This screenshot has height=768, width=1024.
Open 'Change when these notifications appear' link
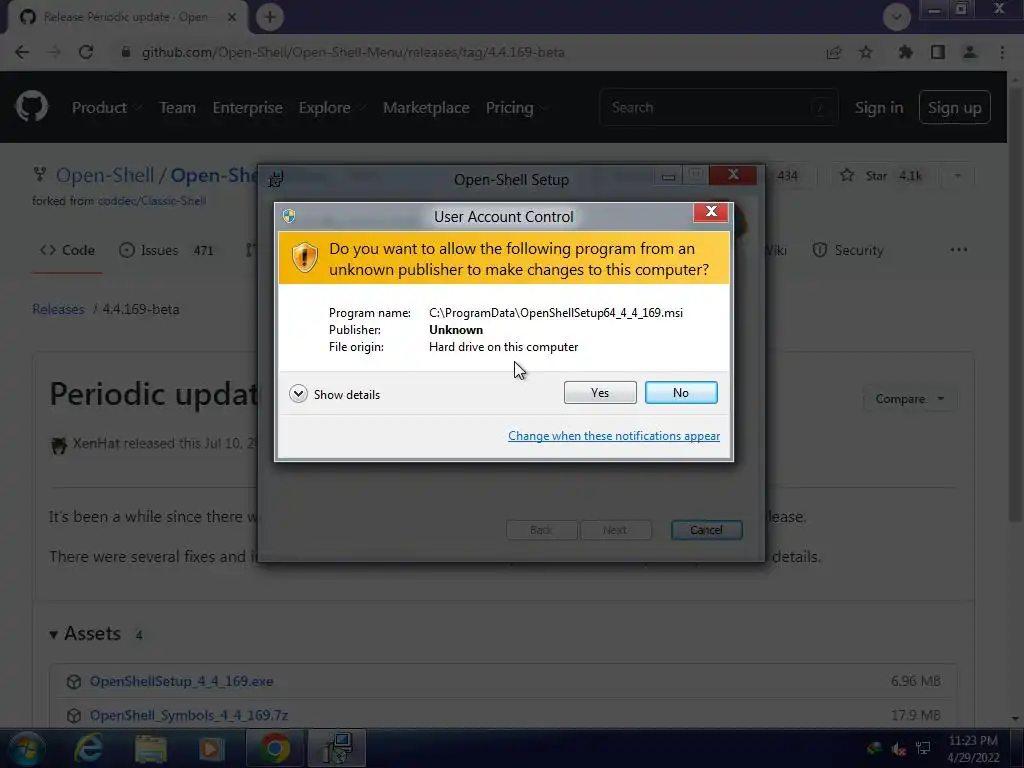tap(614, 436)
